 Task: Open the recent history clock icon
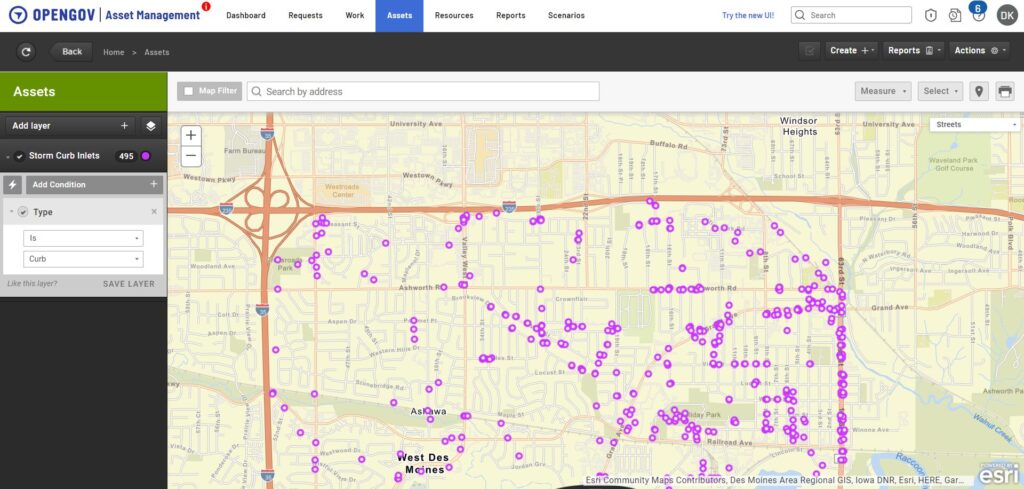coord(955,16)
